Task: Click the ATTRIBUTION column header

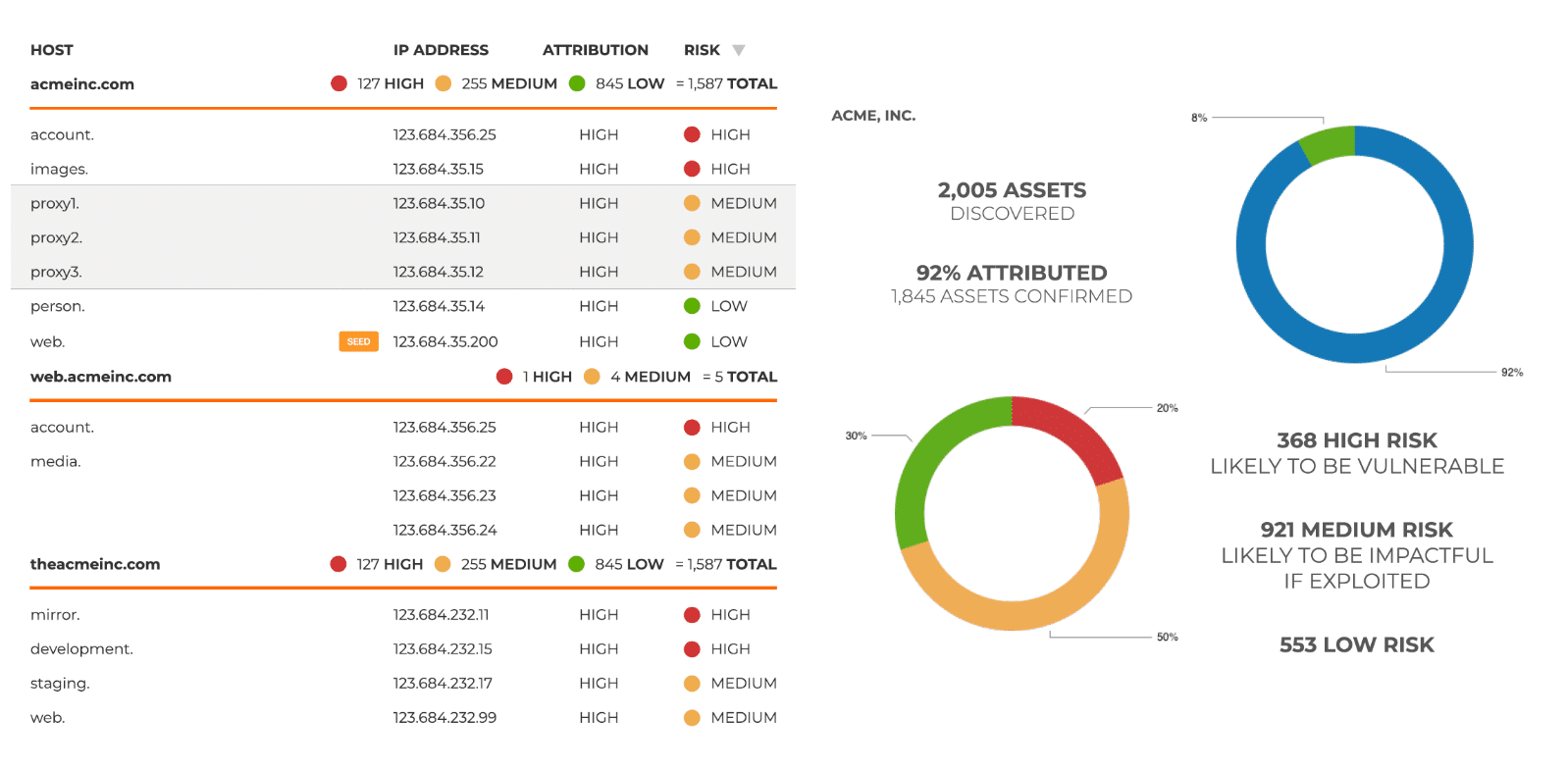Action: [596, 50]
